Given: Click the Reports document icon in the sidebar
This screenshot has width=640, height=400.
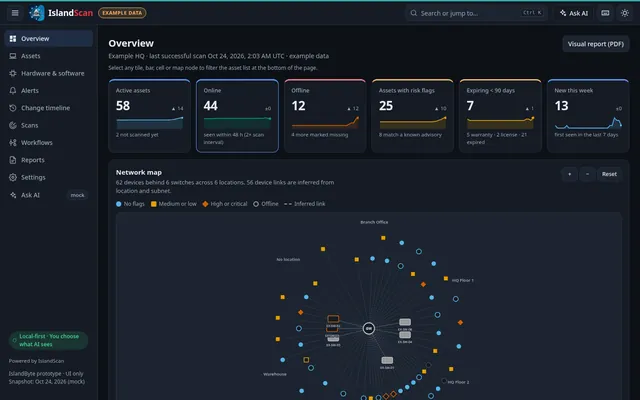Looking at the screenshot, I should point(13,160).
